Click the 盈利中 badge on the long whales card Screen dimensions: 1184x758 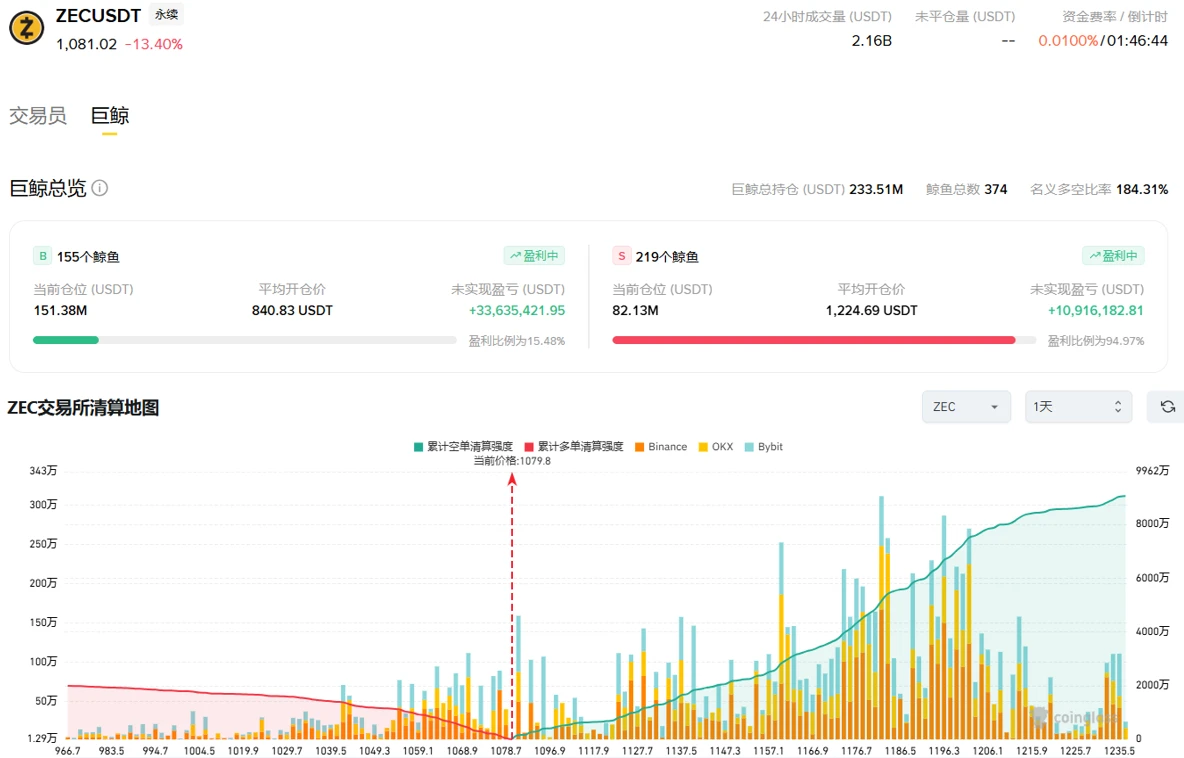pos(535,256)
